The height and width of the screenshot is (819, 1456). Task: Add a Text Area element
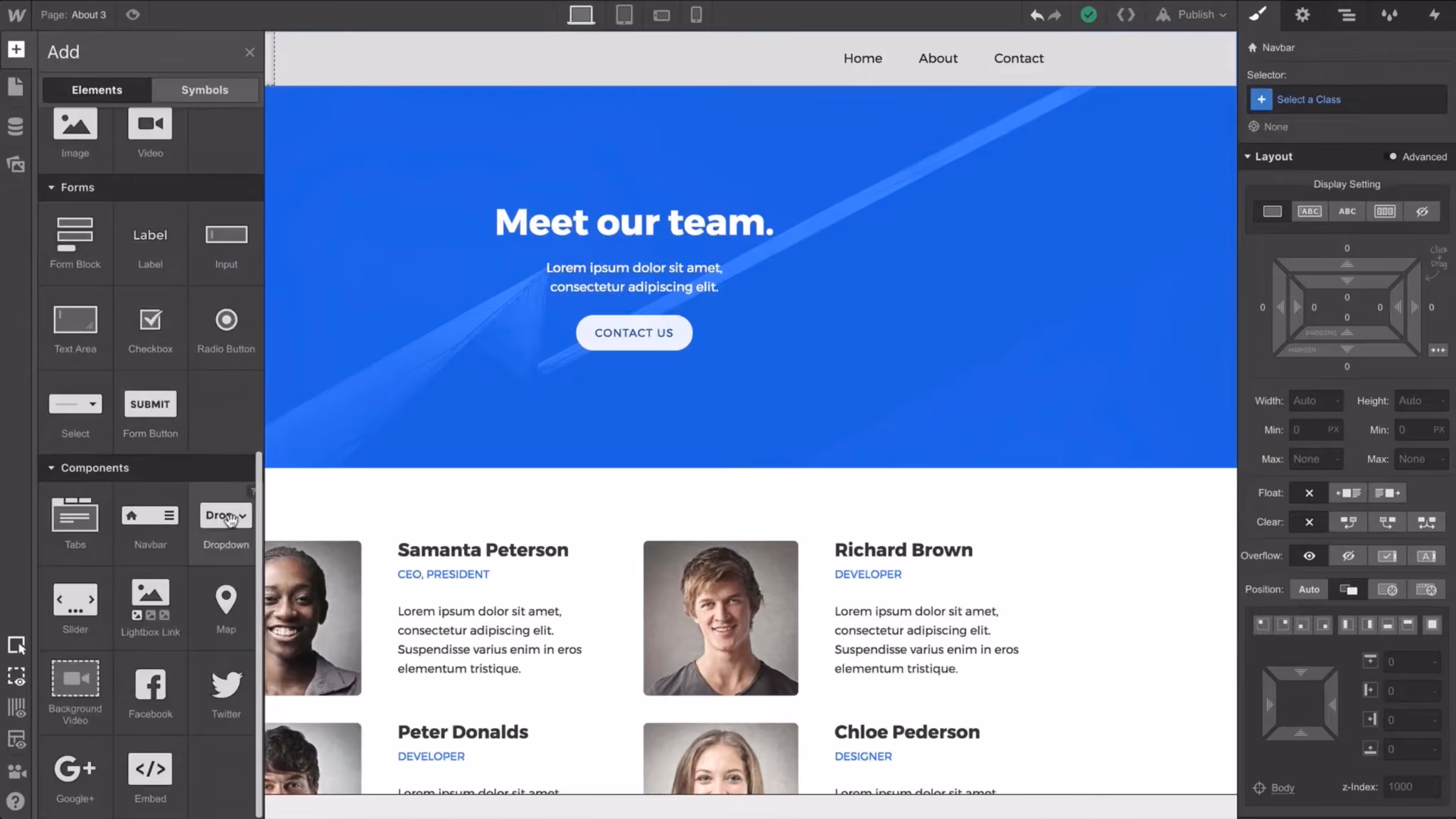click(75, 328)
